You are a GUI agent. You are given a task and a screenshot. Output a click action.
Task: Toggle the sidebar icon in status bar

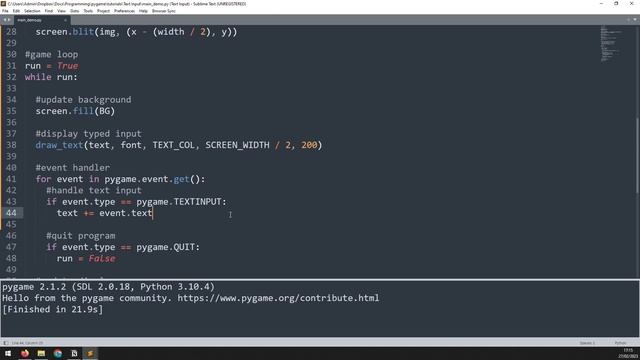[5, 343]
